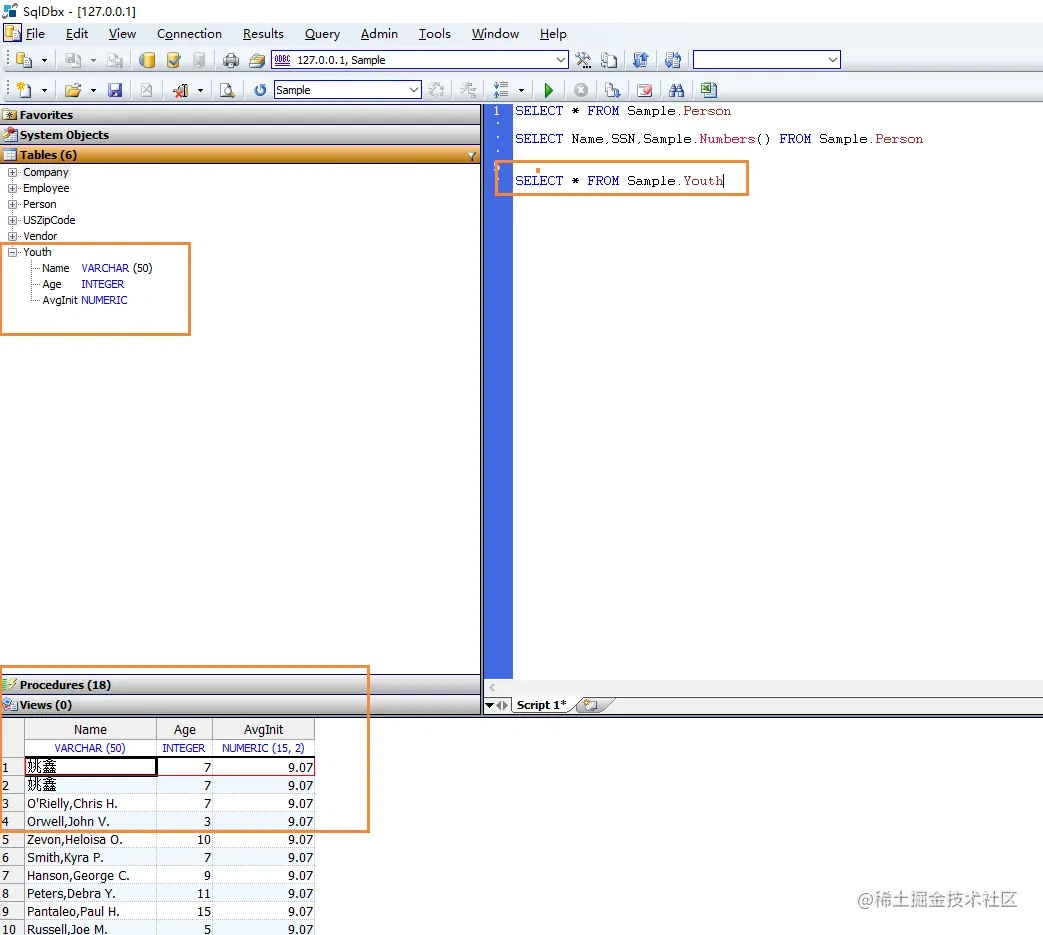Click the Open script folder icon

pos(73,90)
